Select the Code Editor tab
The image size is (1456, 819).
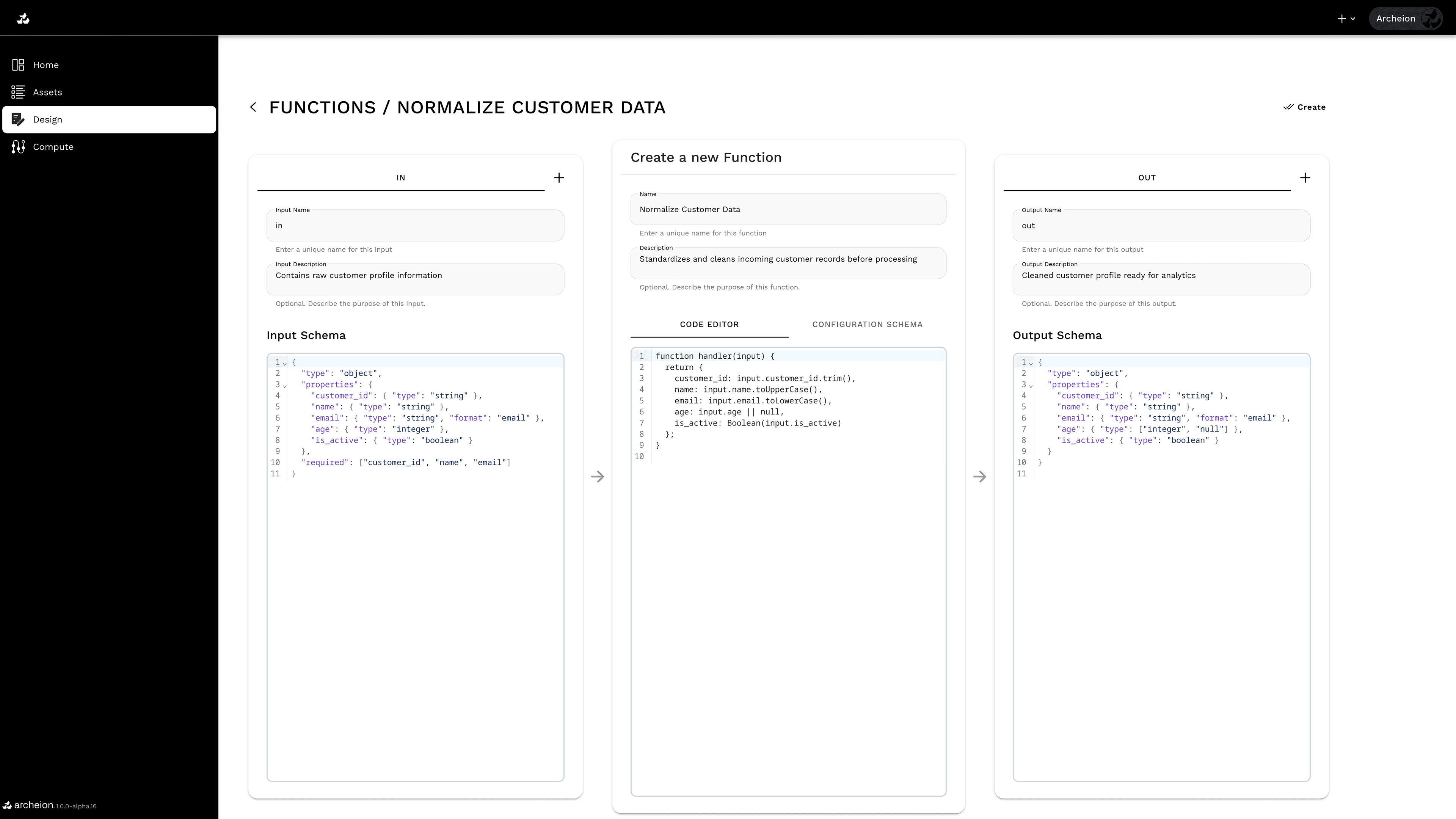[x=709, y=325]
